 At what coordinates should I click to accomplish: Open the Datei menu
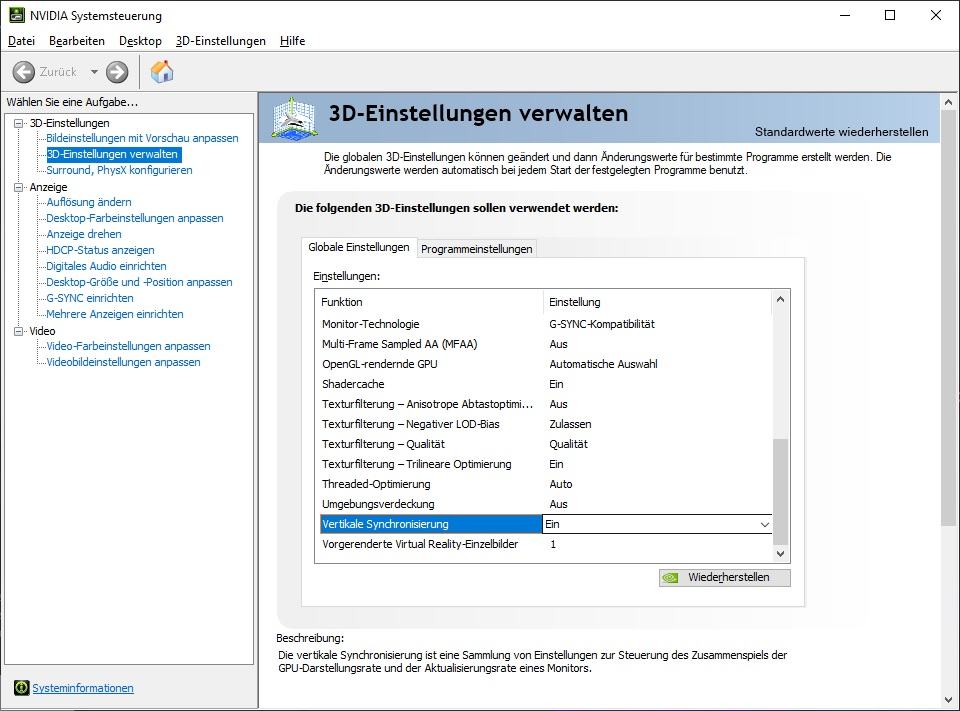click(21, 41)
